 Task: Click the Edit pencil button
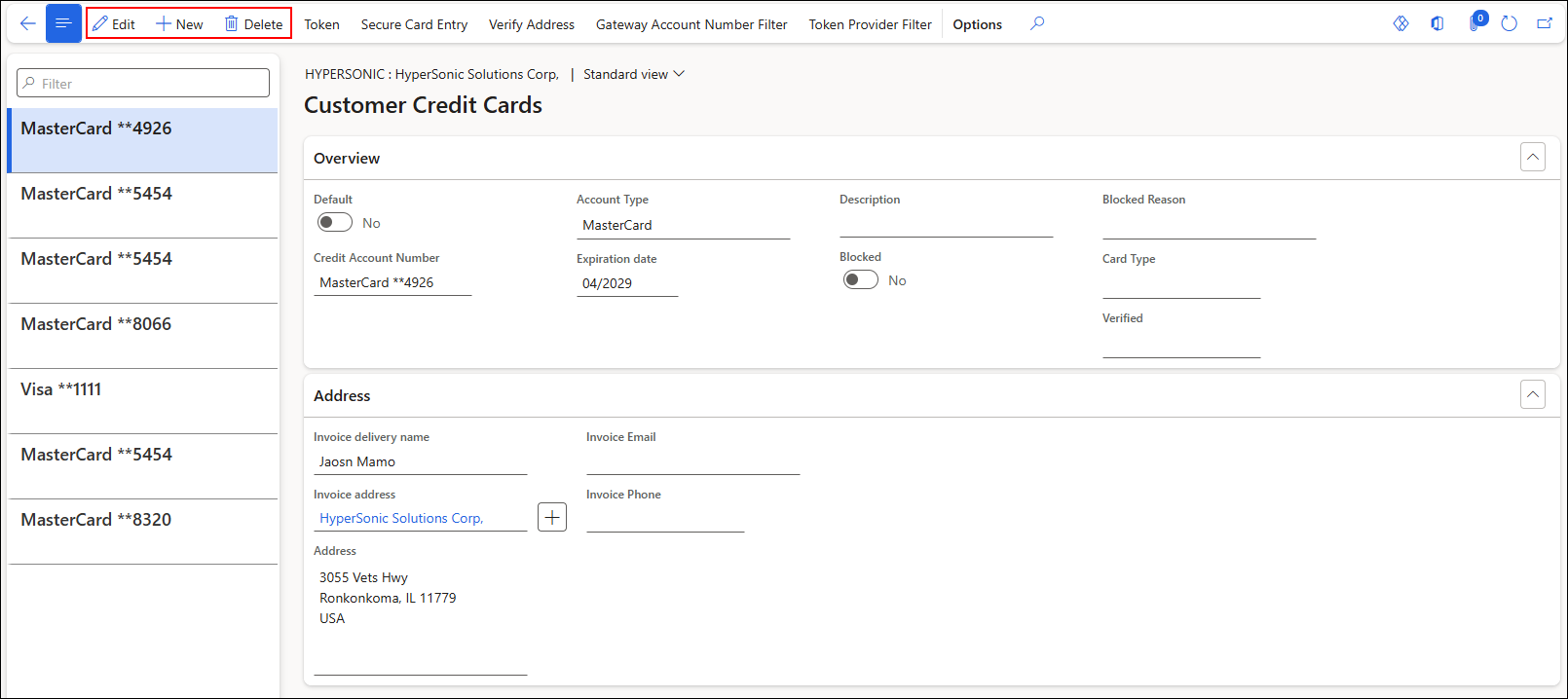click(114, 24)
